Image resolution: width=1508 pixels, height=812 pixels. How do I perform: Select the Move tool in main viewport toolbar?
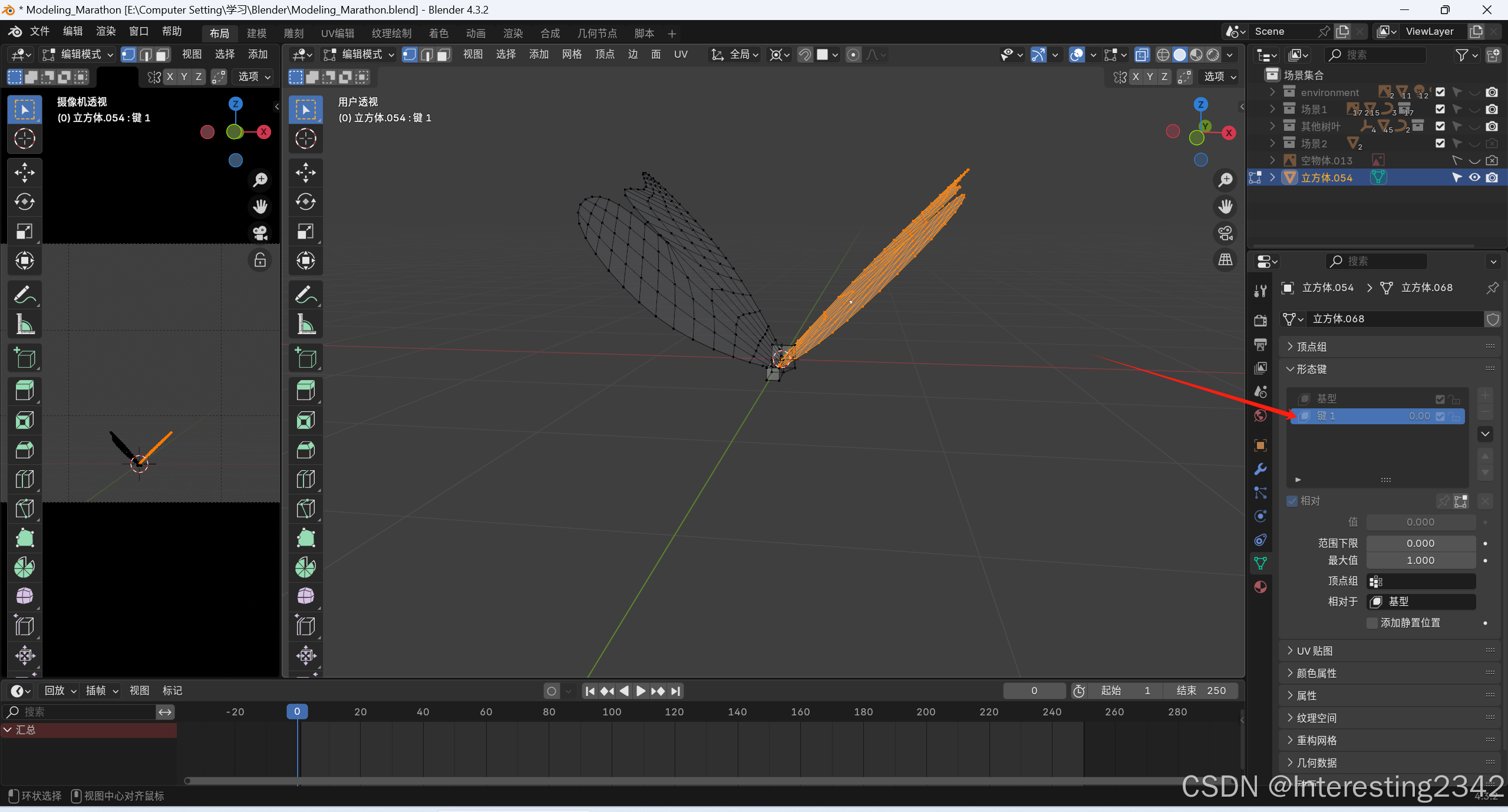coord(305,173)
